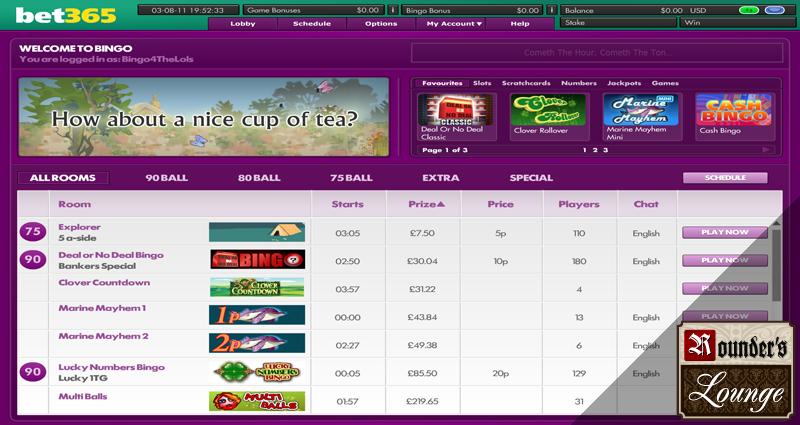Click the 90 ball badge for Deal or No Deal Bingo
Viewport: 800px width, 425px height.
(33, 259)
